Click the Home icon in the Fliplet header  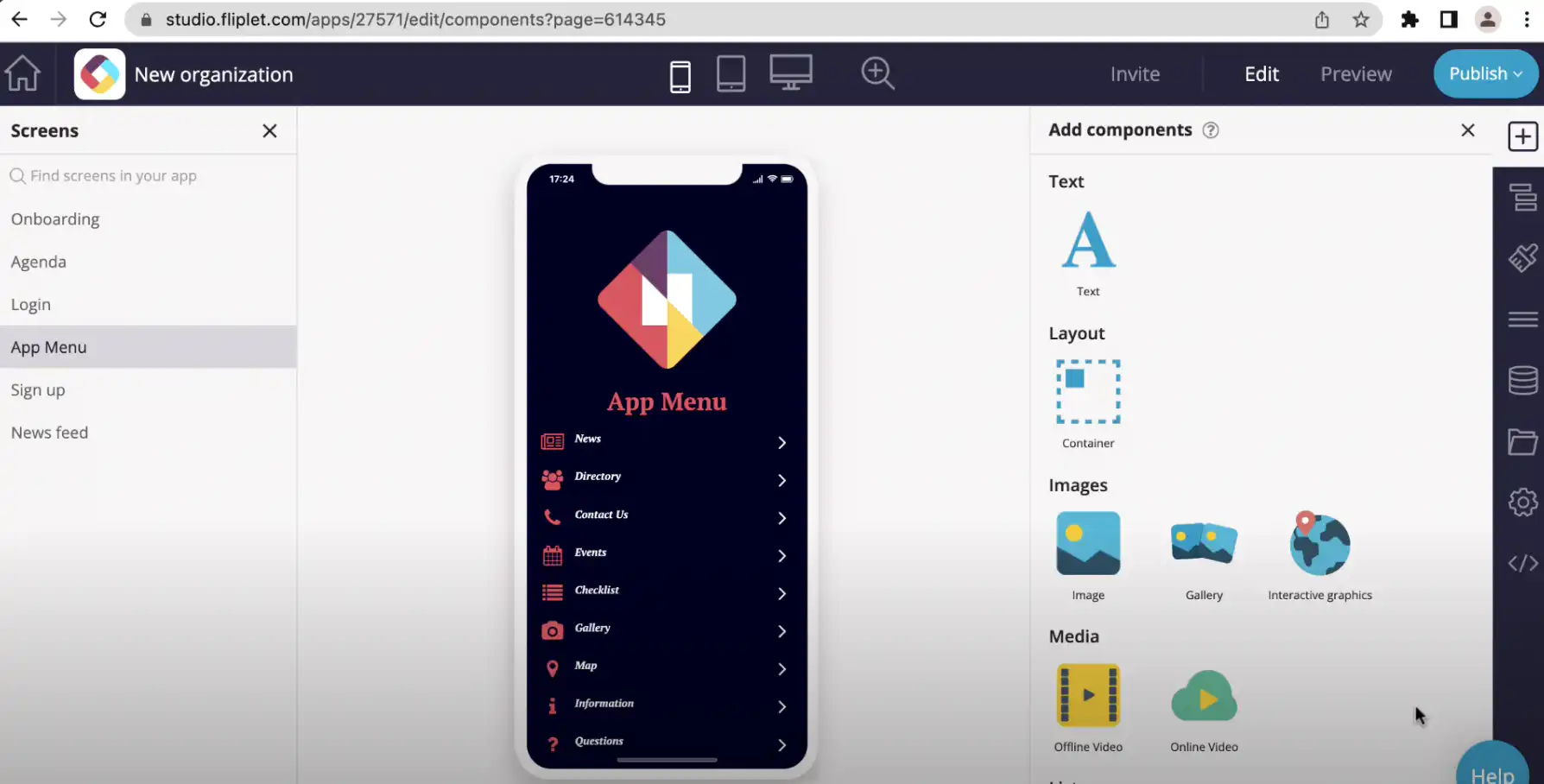pos(23,73)
